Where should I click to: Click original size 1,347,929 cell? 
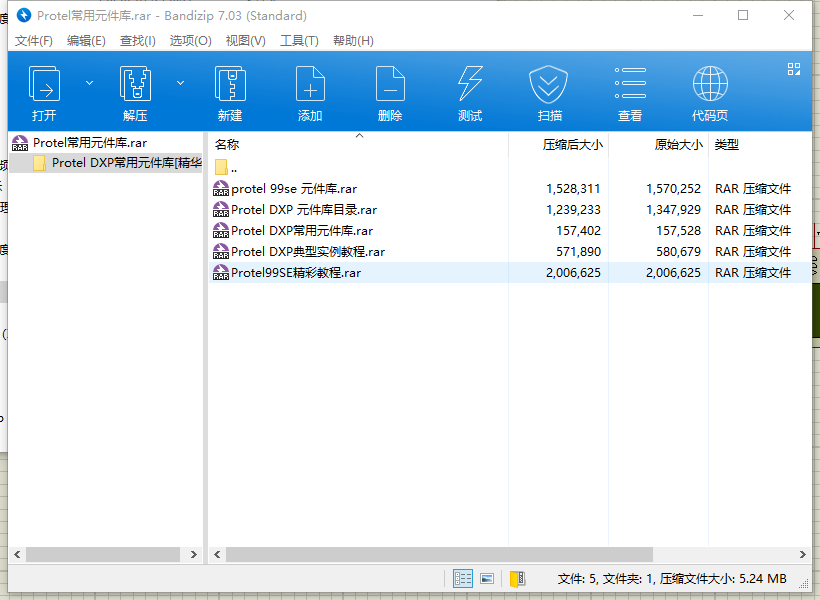673,210
